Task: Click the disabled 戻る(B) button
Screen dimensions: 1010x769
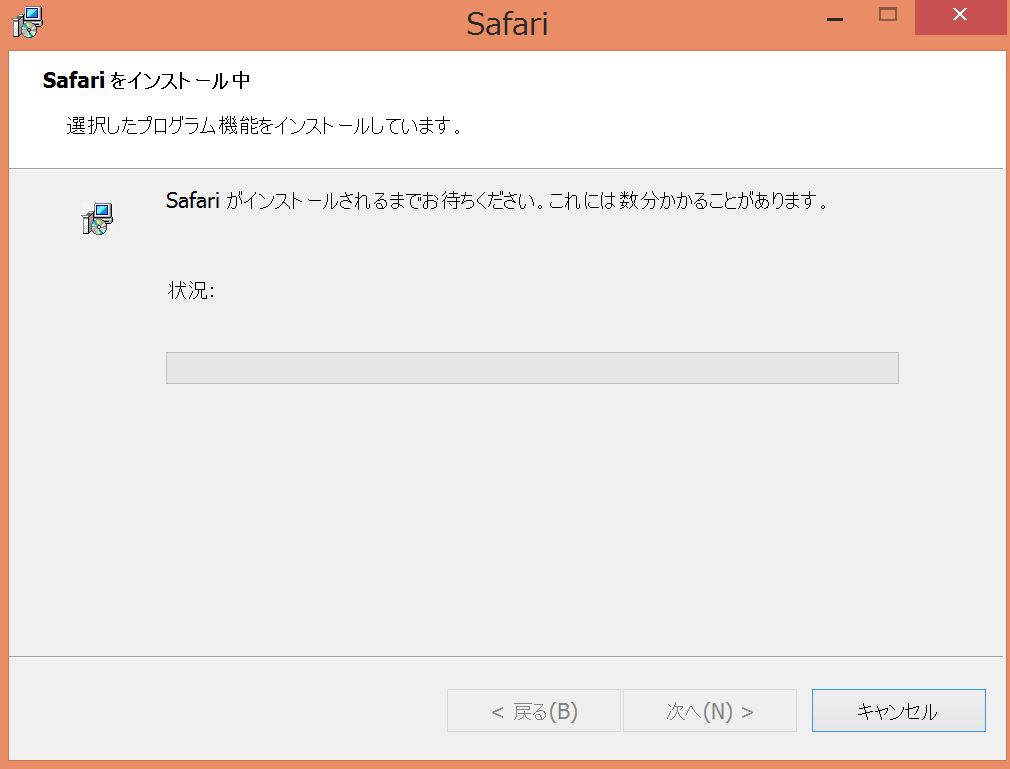Action: click(534, 711)
